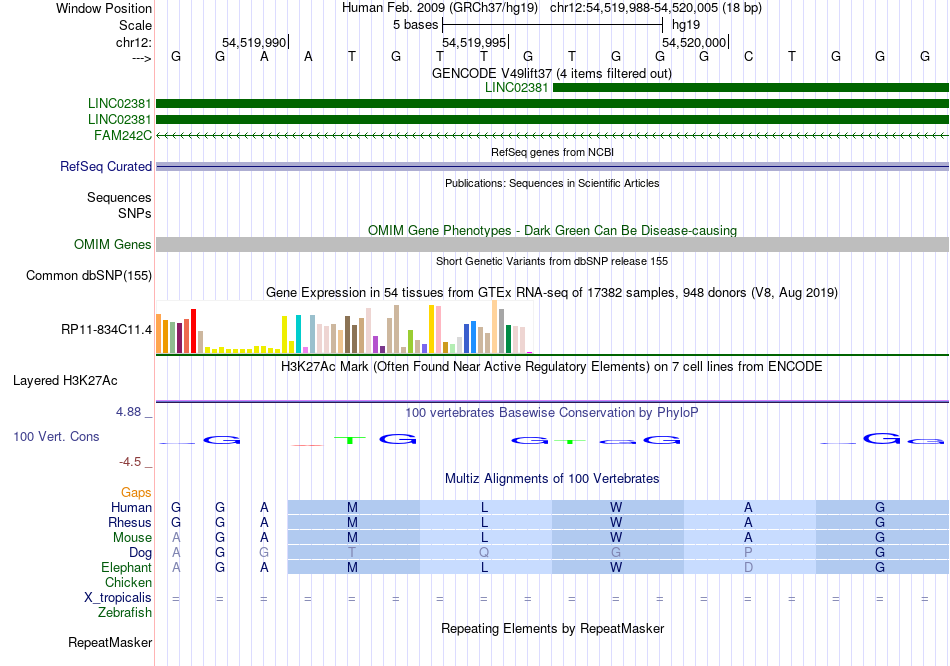
Task: Click the Common dbSNP(155) label
Action: 89,275
